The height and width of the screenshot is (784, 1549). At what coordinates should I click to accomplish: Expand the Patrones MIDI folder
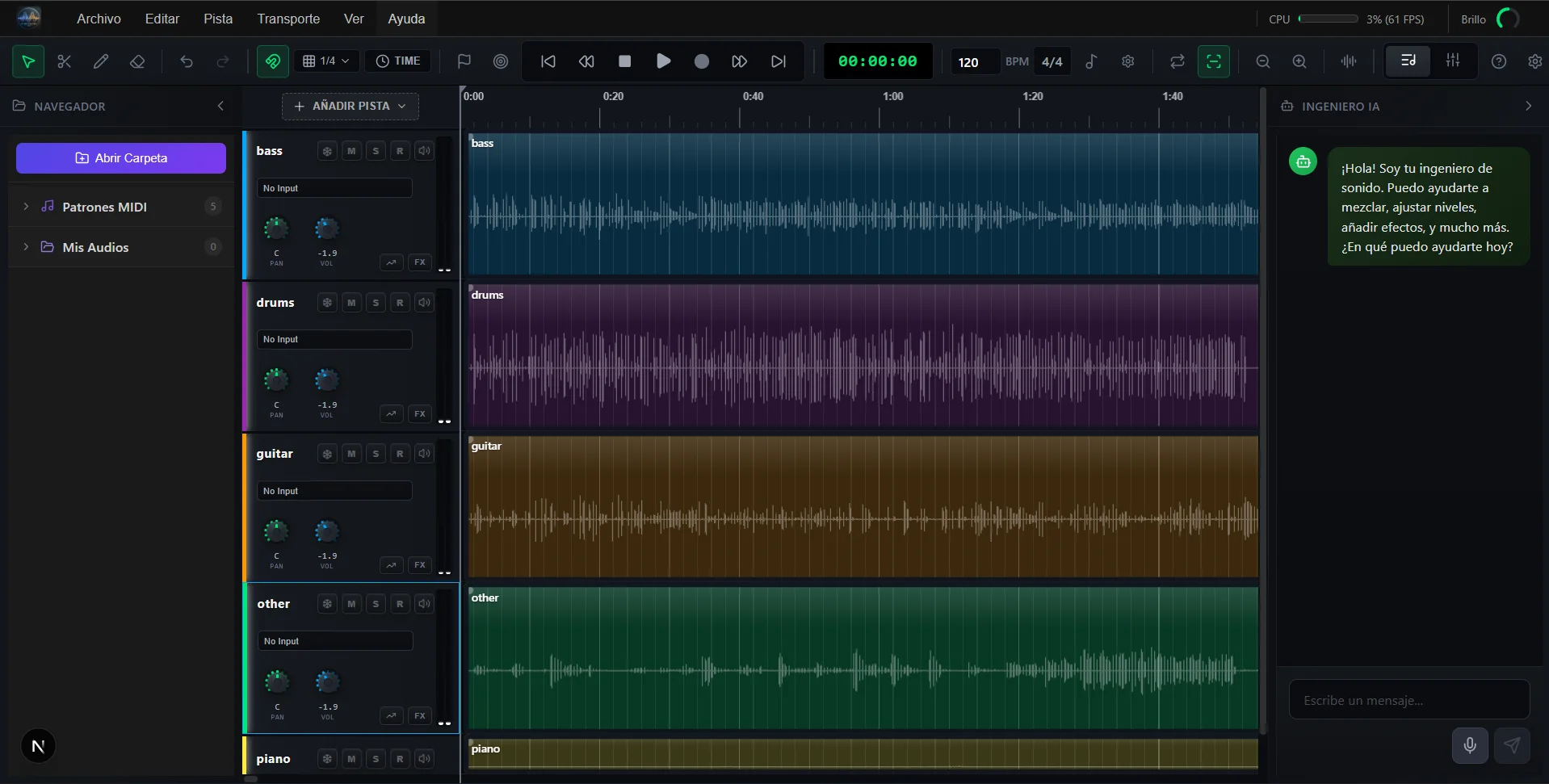pos(26,207)
